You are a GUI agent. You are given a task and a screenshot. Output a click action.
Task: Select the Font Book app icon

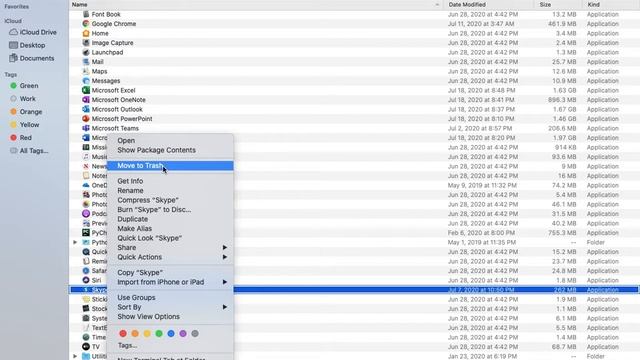pyautogui.click(x=86, y=14)
